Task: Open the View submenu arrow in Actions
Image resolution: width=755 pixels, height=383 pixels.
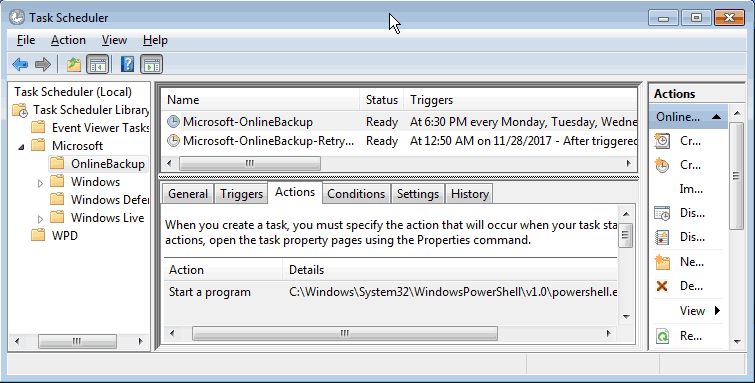Action: (x=717, y=311)
